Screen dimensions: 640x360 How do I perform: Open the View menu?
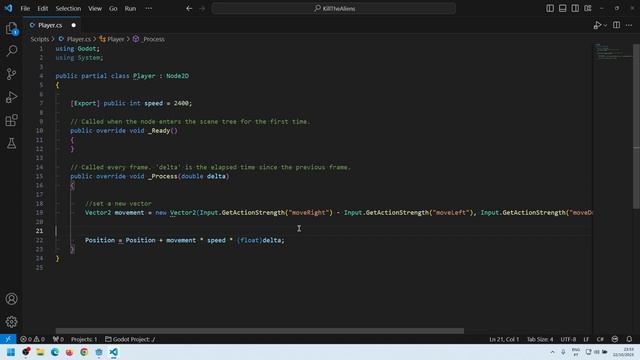(95, 8)
